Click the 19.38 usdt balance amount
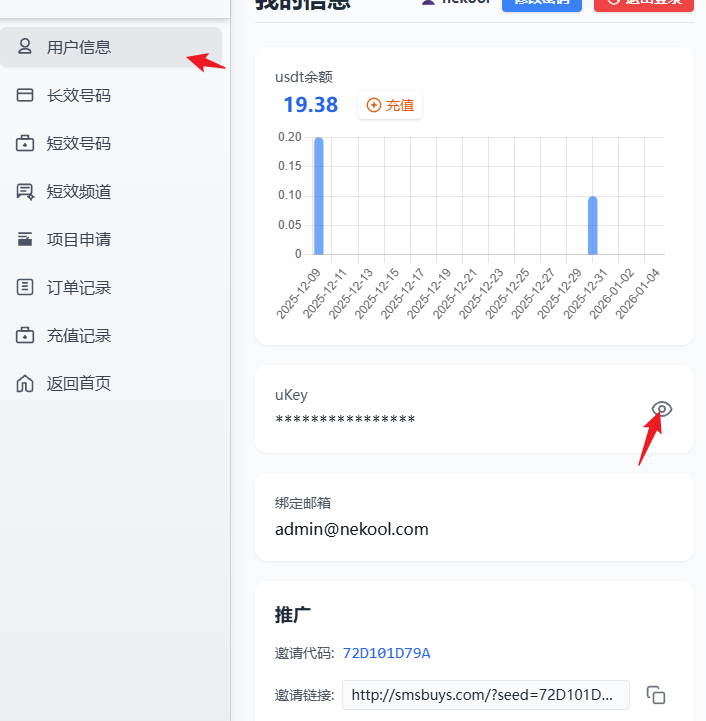This screenshot has height=721, width=706. [310, 105]
